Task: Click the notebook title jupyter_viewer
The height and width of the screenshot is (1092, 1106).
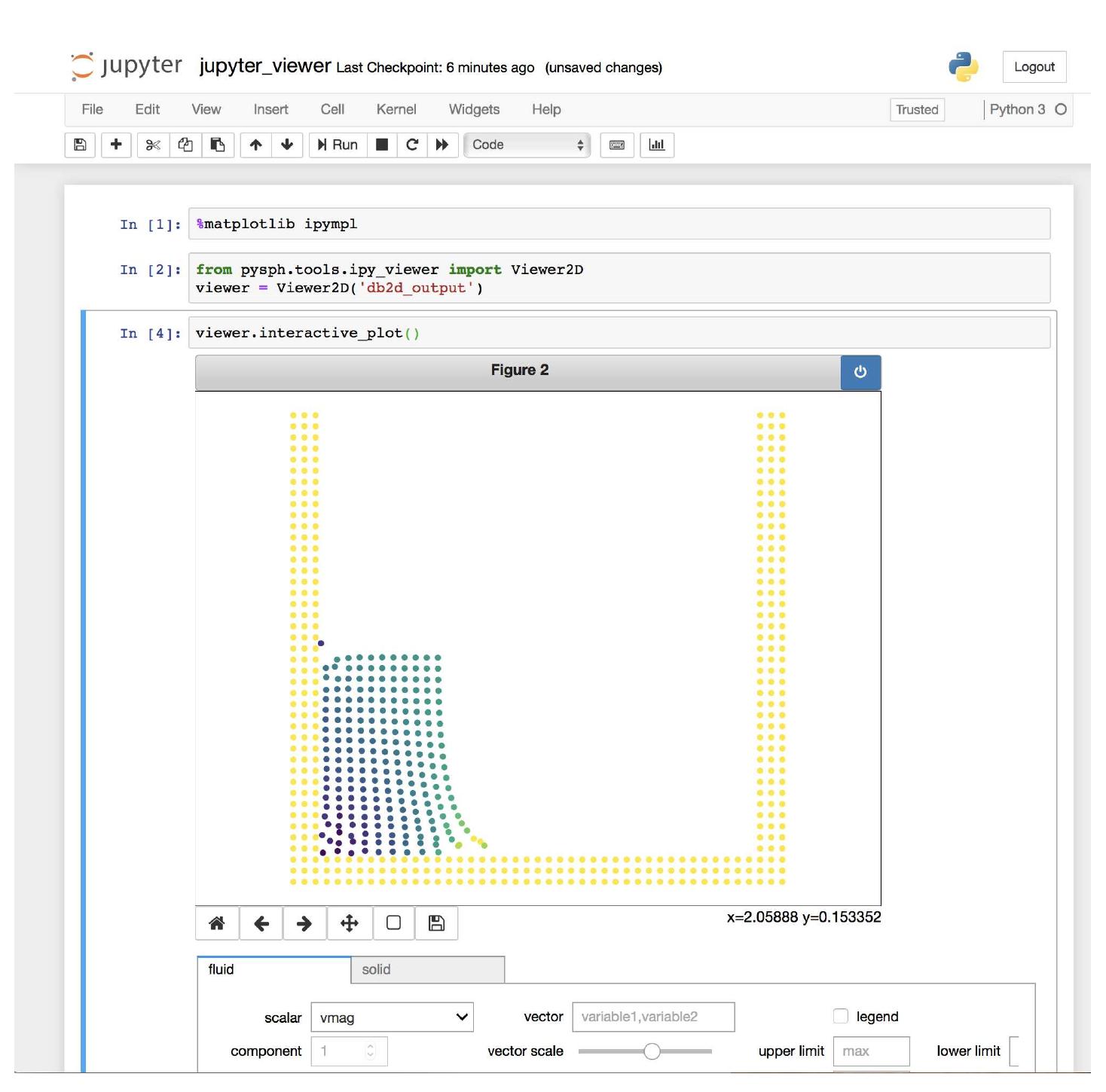Action: coord(265,66)
